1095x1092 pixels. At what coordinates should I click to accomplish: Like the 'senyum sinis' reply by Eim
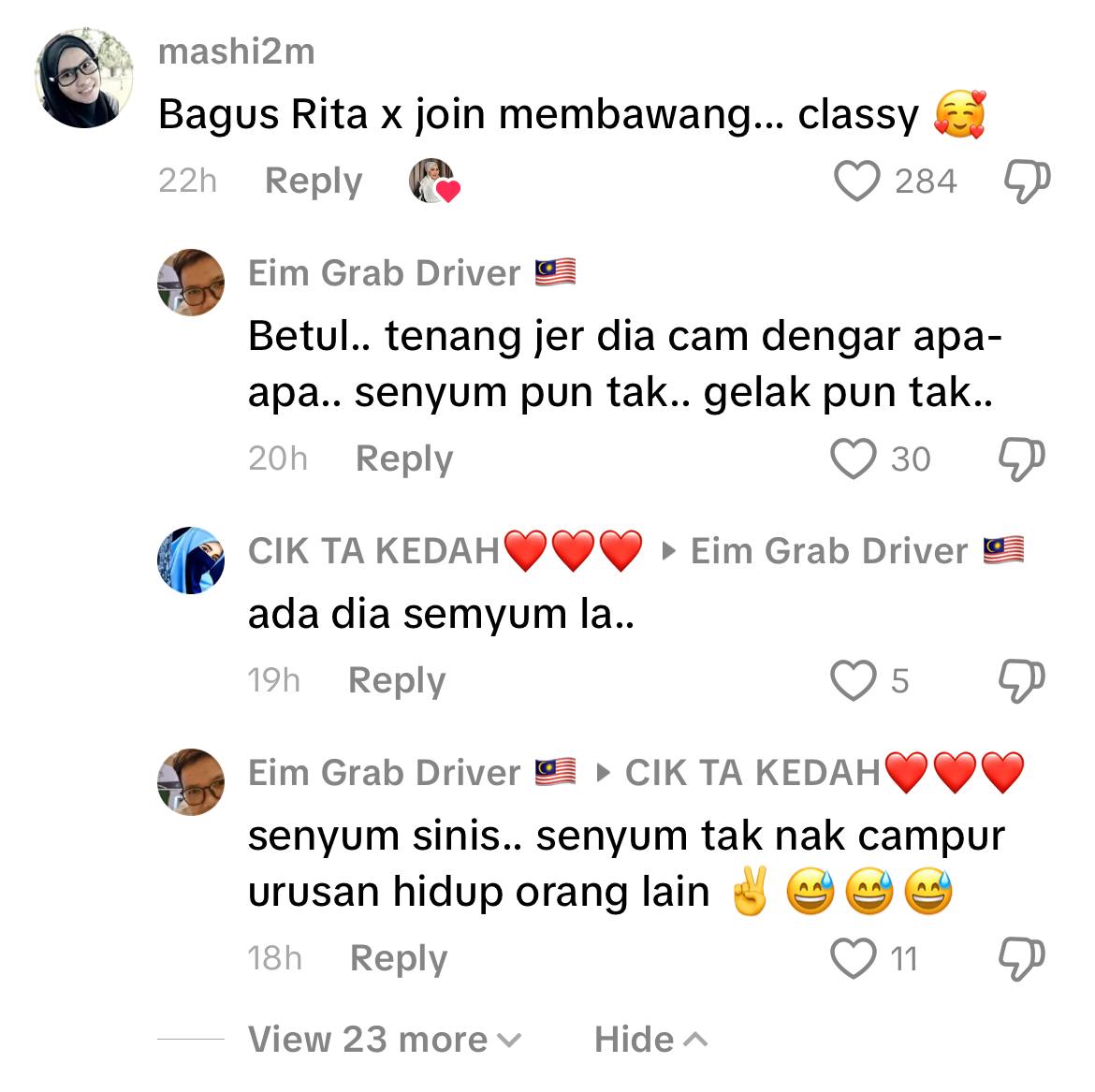853,958
